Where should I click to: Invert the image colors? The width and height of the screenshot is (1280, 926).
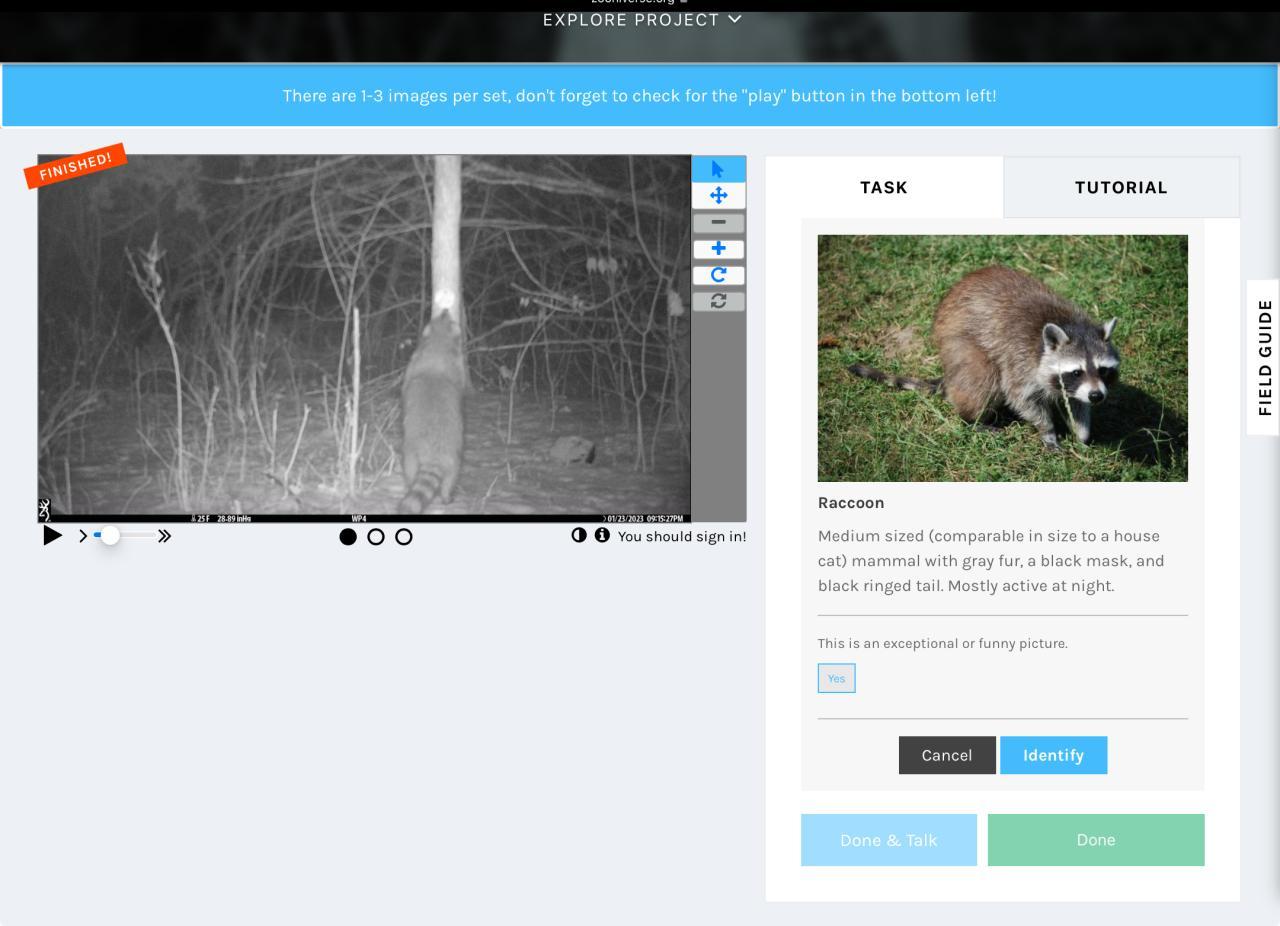coord(579,535)
